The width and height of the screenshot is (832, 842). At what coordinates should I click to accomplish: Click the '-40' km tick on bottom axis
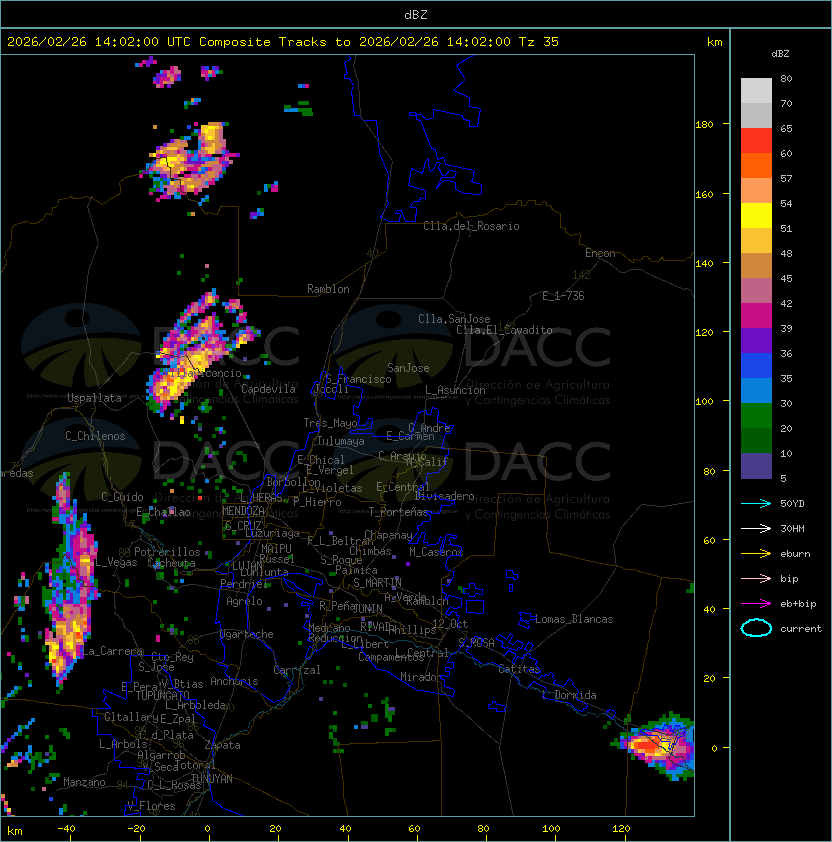pyautogui.click(x=66, y=829)
